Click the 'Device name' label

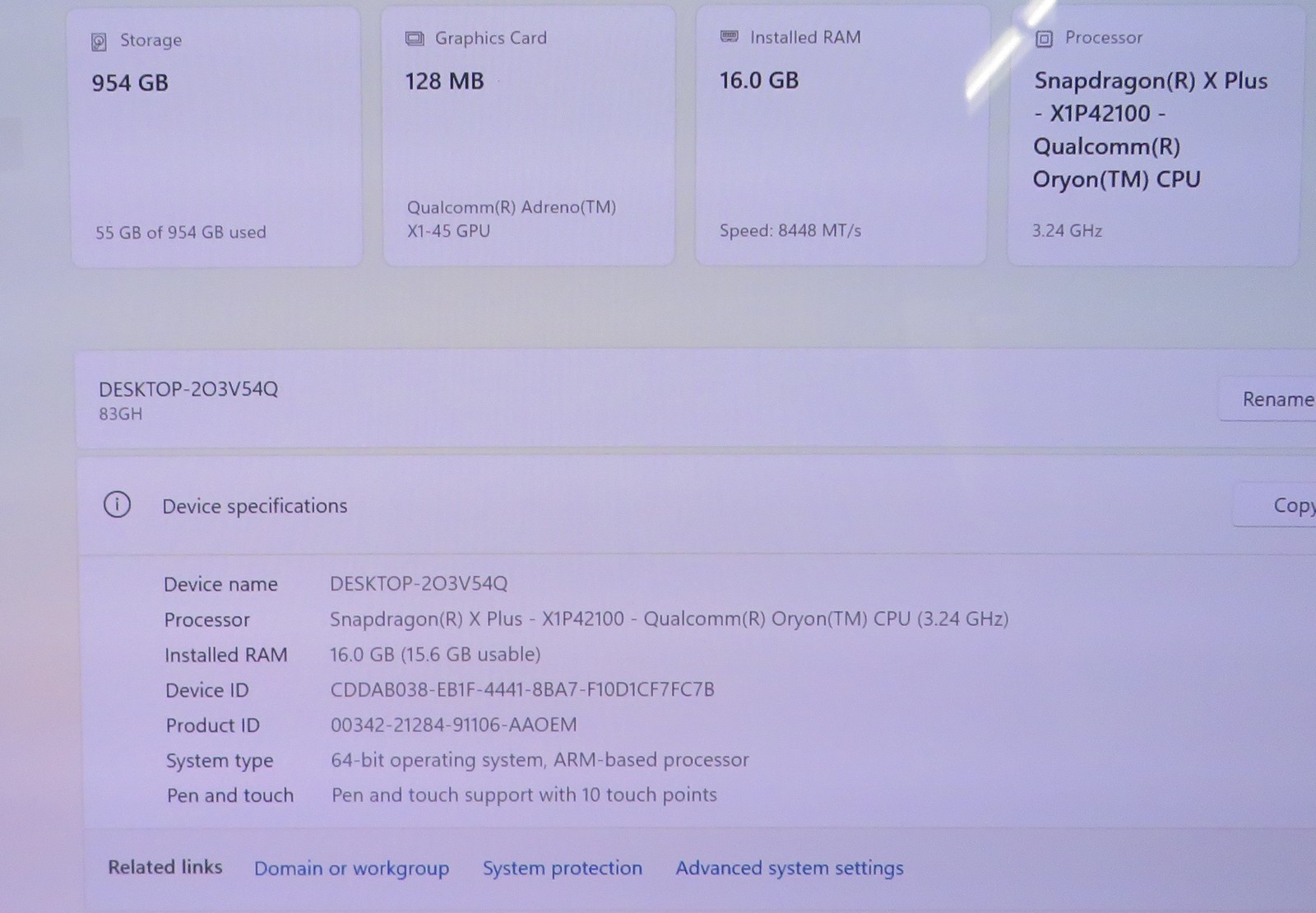point(220,585)
